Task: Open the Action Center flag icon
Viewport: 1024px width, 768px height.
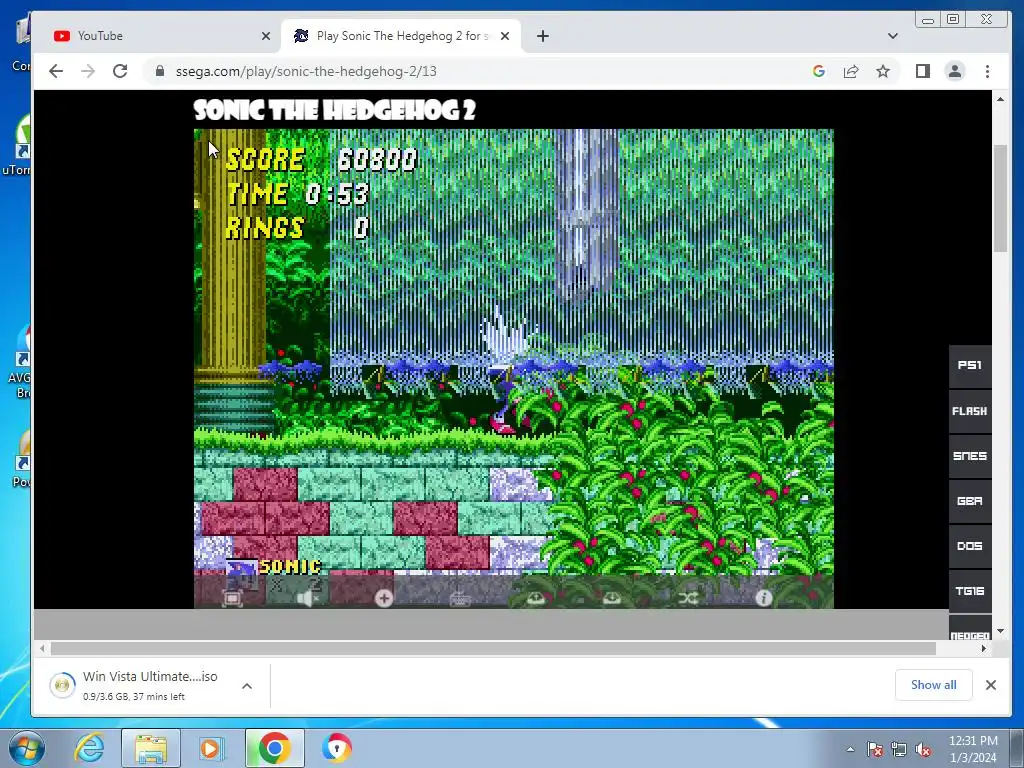Action: pos(875,750)
